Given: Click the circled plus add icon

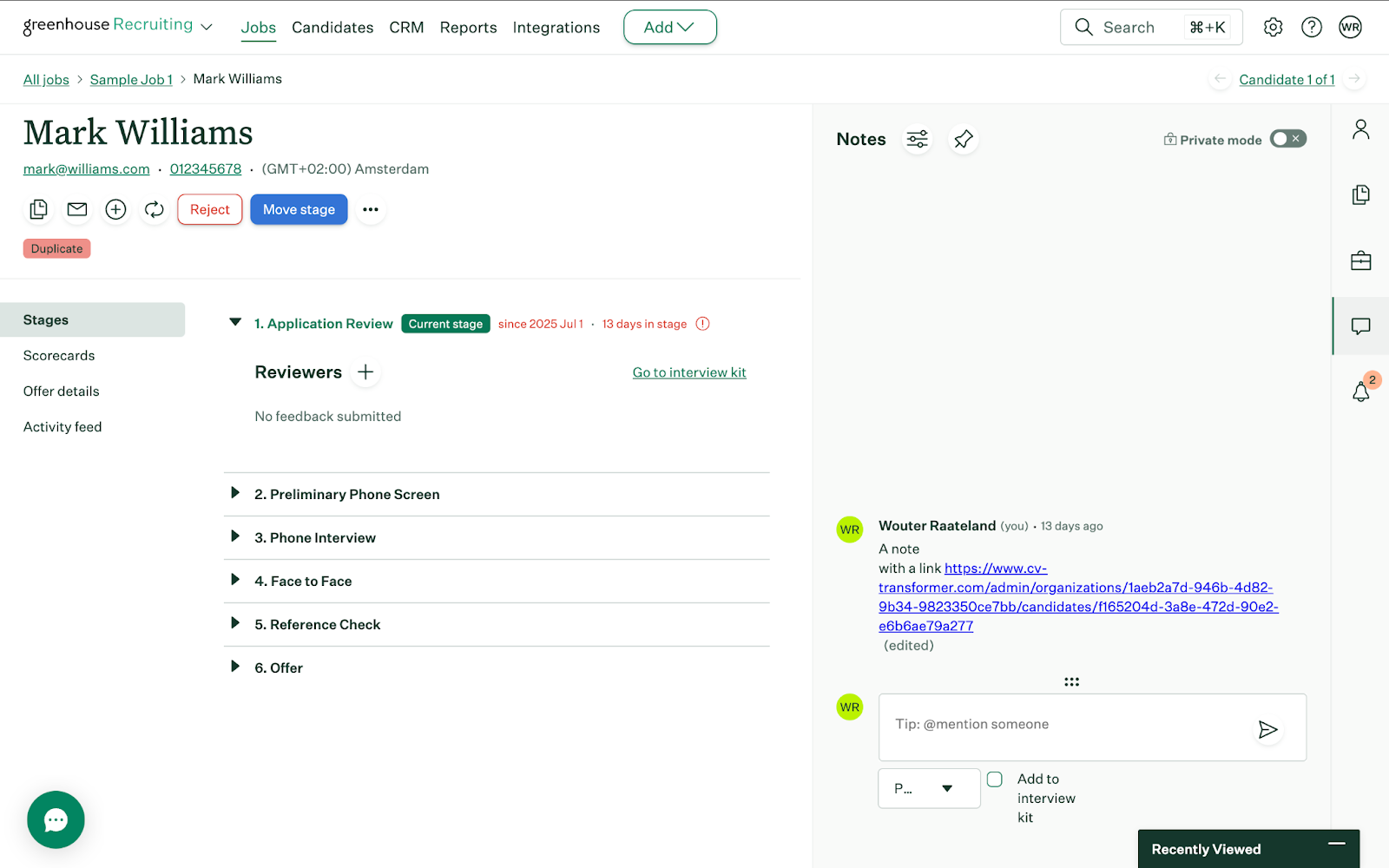Looking at the screenshot, I should [115, 209].
